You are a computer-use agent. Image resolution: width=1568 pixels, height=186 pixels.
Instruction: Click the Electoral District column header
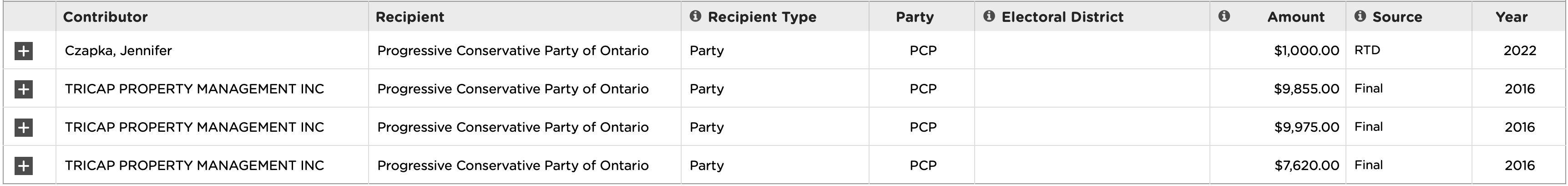pyautogui.click(x=1062, y=17)
